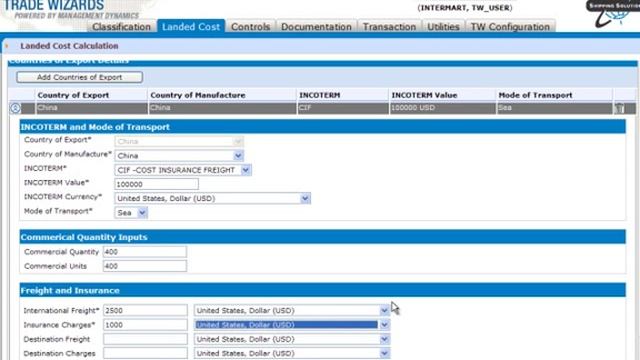This screenshot has width=640, height=360.
Task: Open the Mode of Transport Sea dropdown
Action: 131,213
